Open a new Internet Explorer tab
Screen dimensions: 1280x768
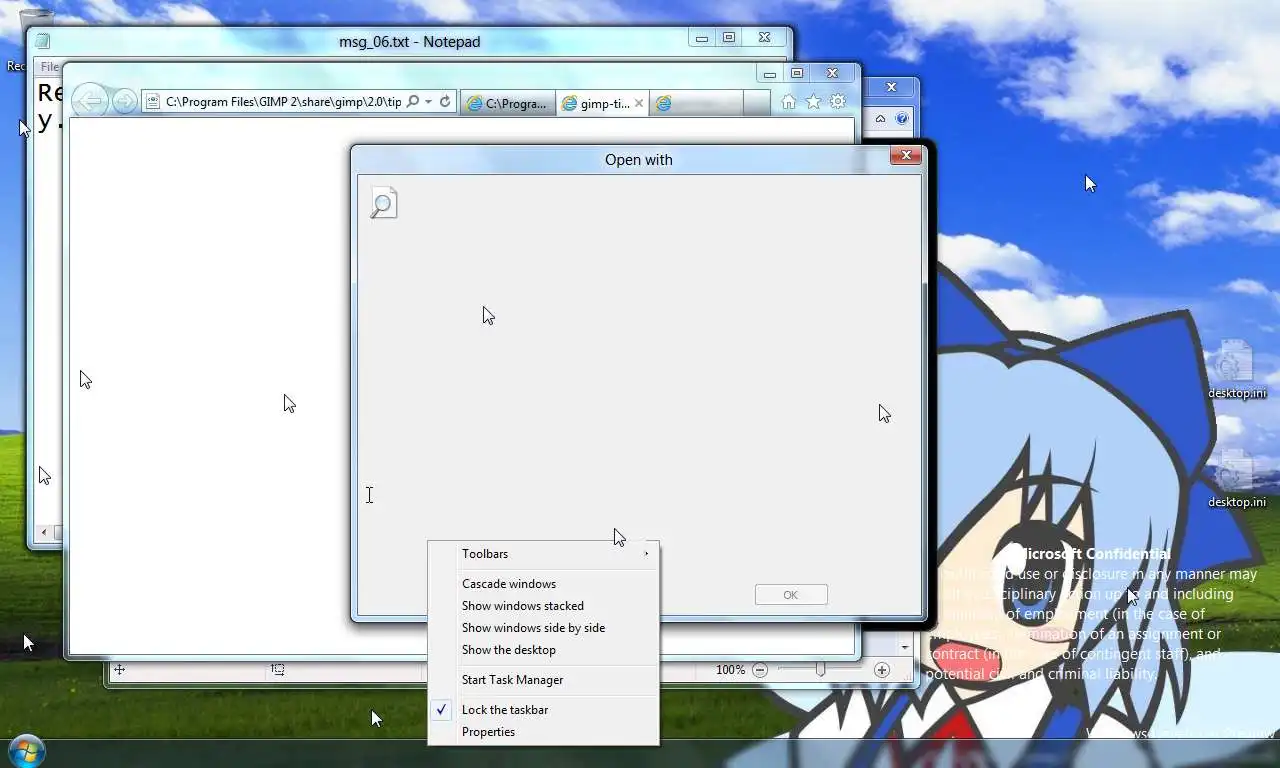tap(757, 103)
